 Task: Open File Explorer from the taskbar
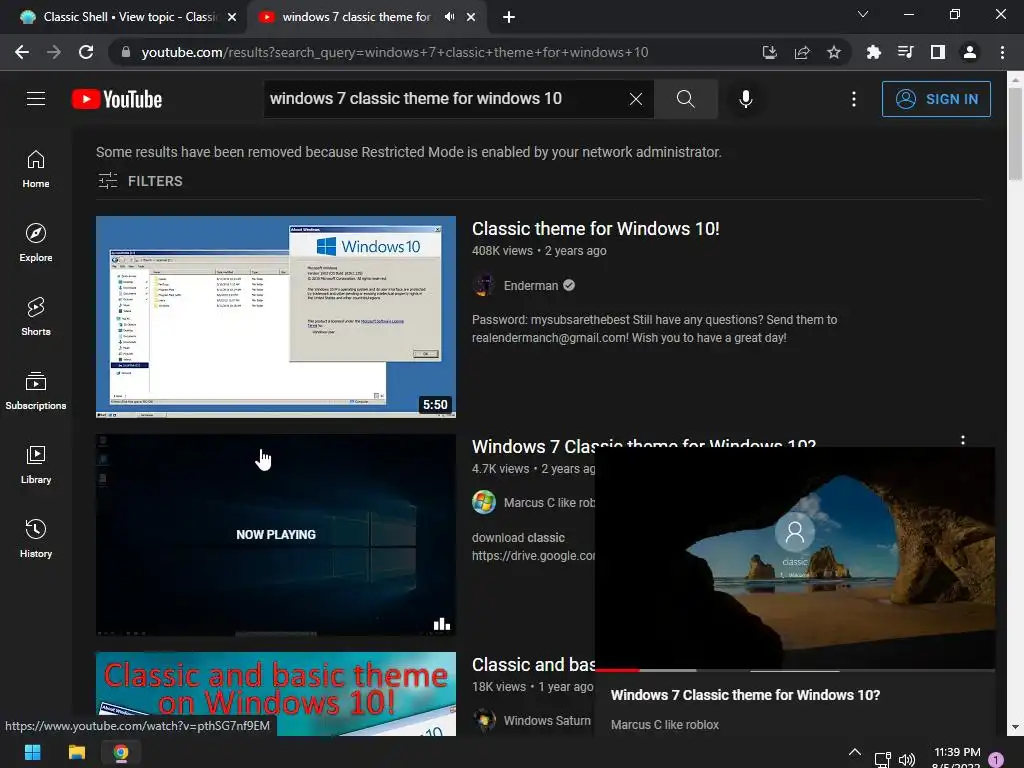coord(76,752)
